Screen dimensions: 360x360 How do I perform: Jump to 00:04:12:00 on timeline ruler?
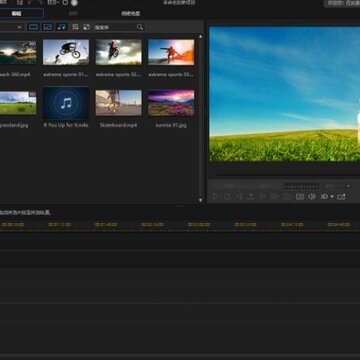pos(292,225)
